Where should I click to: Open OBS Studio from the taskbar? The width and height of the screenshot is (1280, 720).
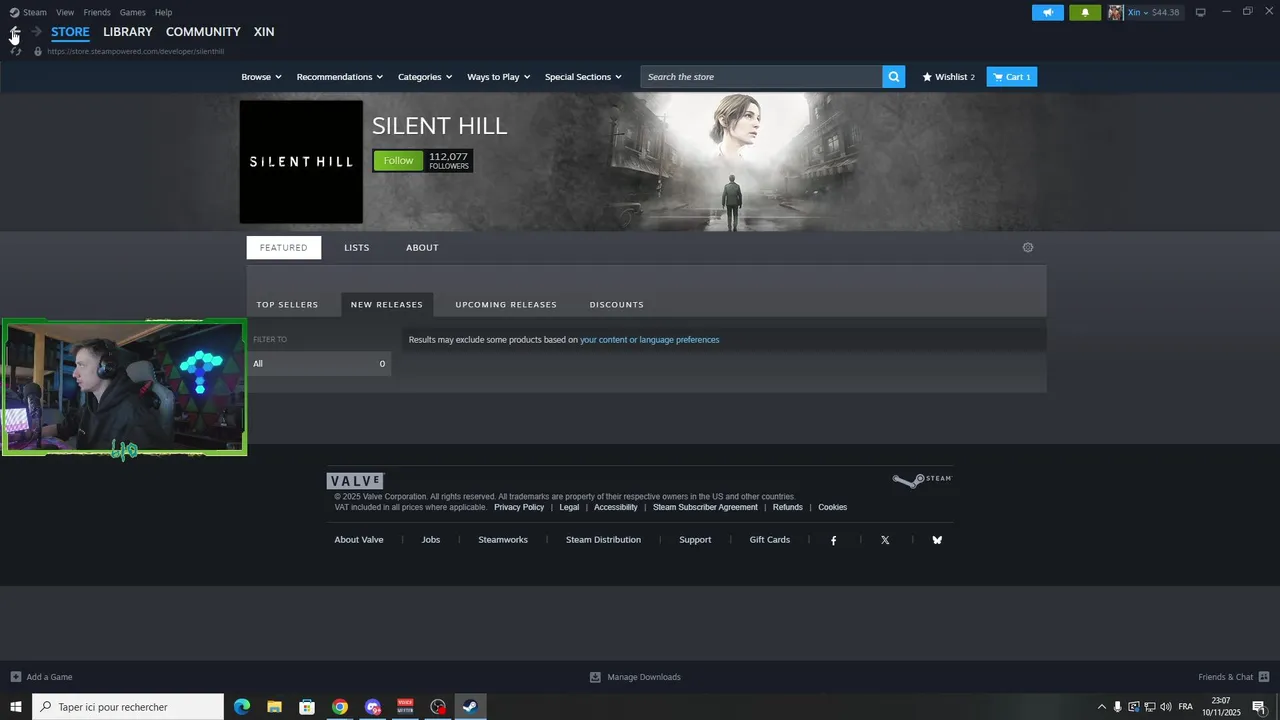[438, 707]
